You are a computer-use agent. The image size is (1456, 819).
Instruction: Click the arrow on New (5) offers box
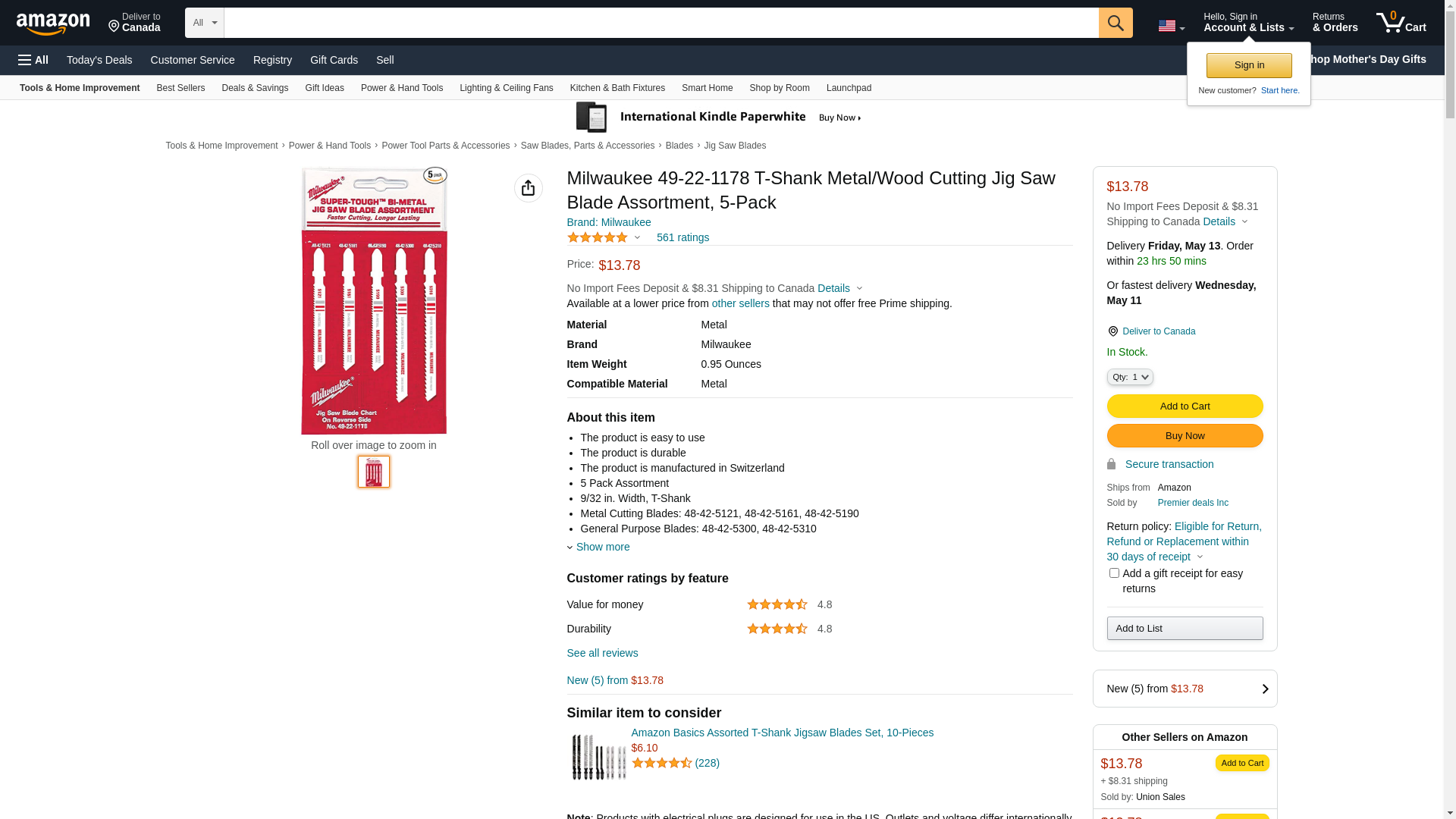1264,689
